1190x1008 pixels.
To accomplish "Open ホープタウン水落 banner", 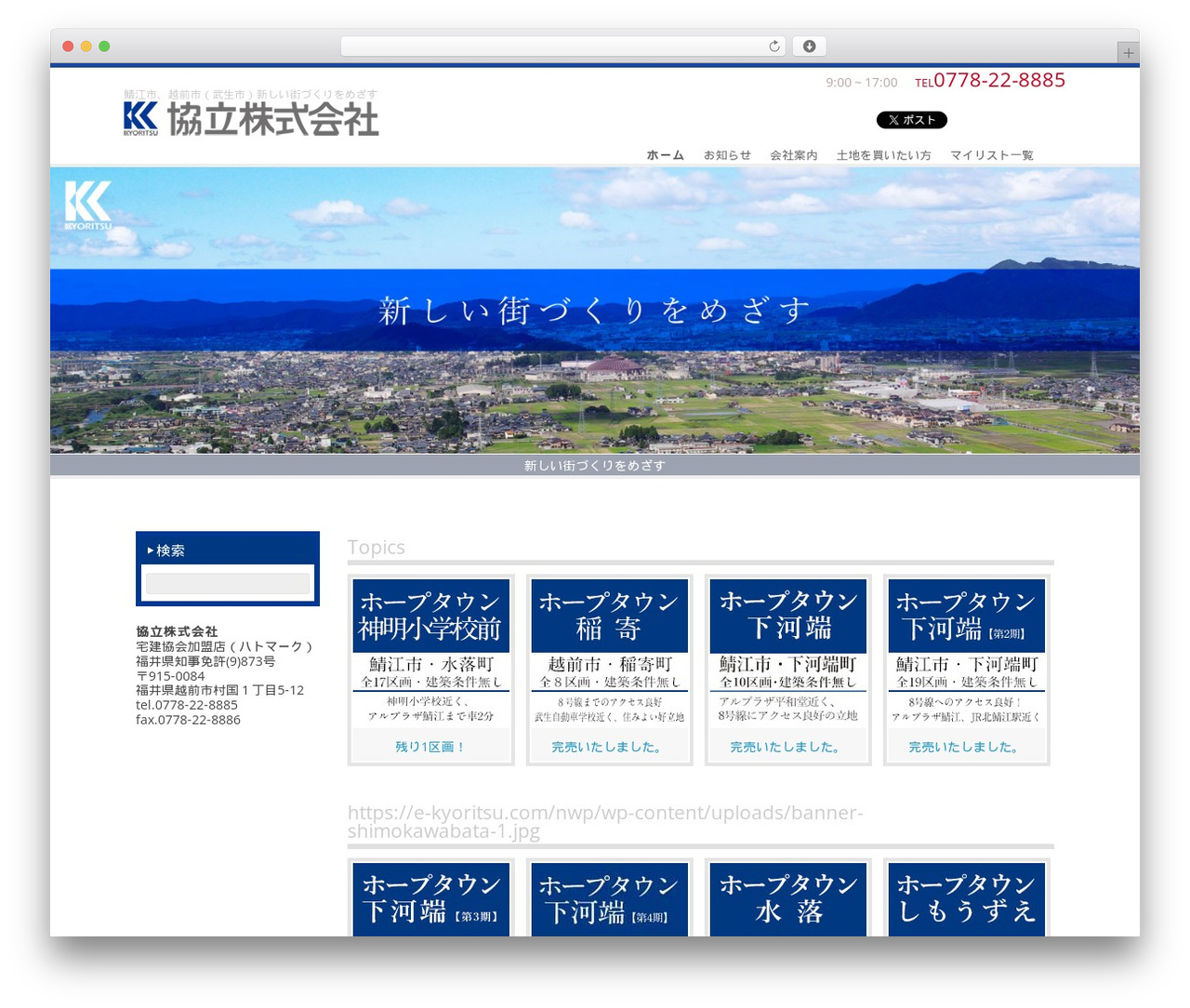I will pos(787,899).
